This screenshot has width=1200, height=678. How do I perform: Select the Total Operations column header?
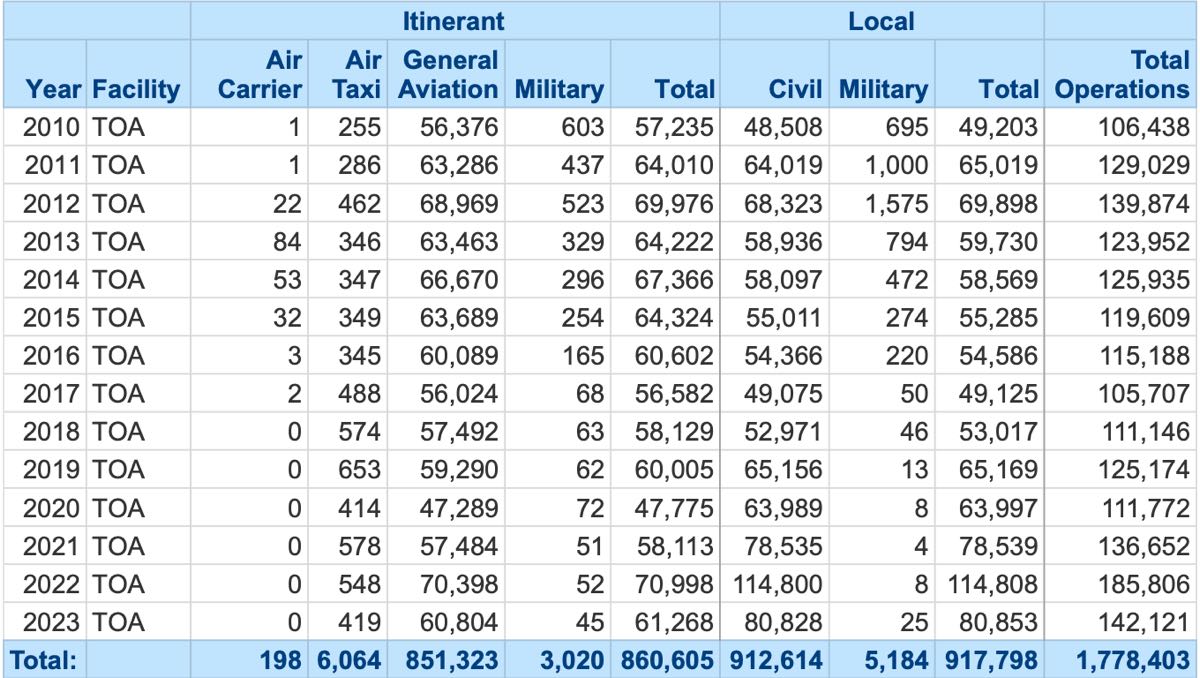(x=1123, y=75)
